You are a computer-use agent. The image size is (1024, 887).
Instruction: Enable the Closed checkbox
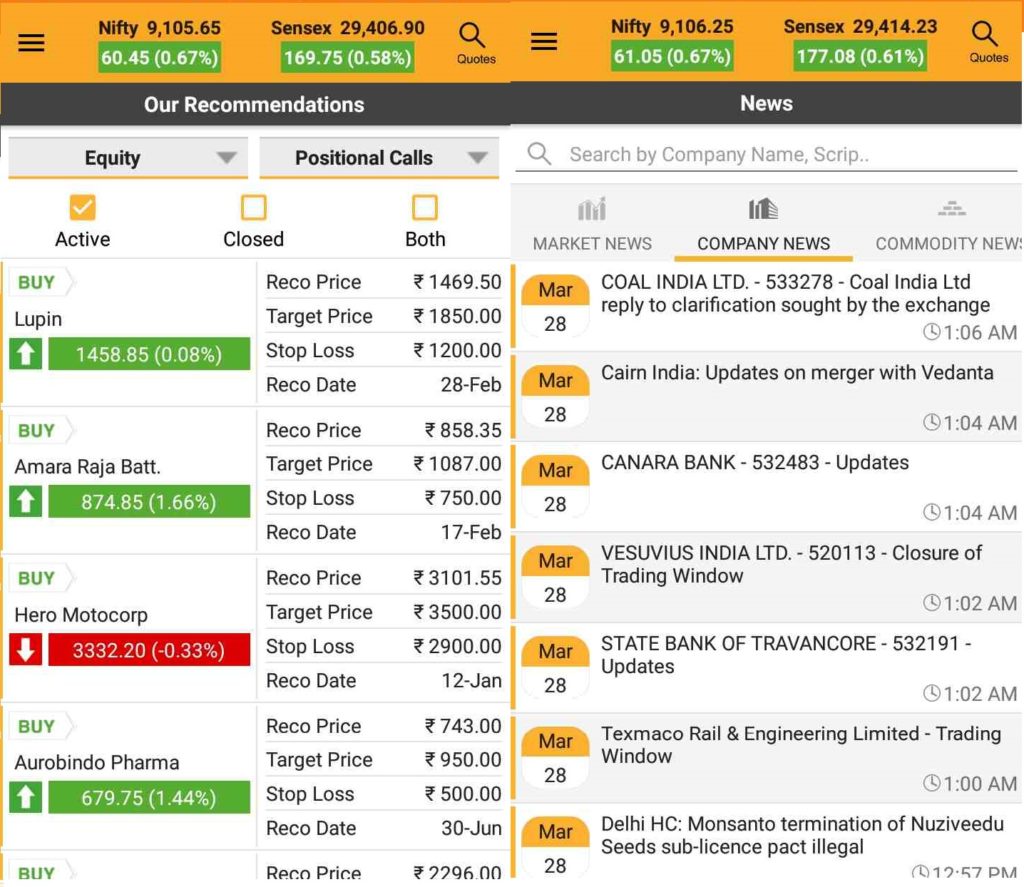click(x=253, y=208)
